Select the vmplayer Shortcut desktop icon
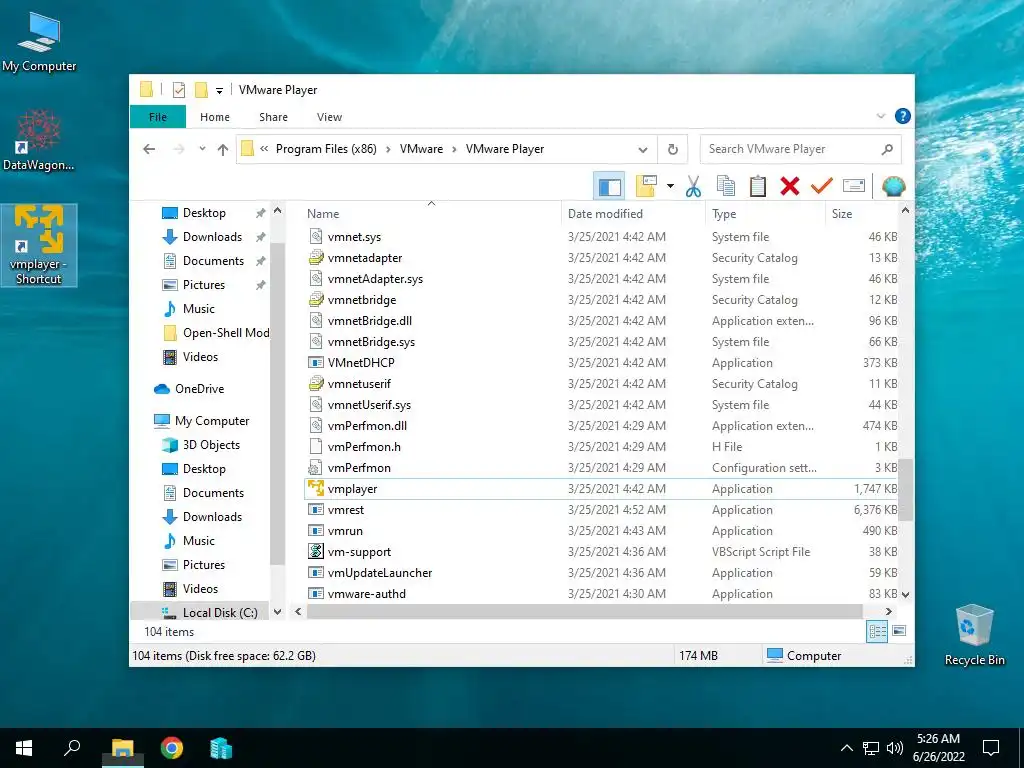Viewport: 1024px width, 768px height. (x=39, y=246)
